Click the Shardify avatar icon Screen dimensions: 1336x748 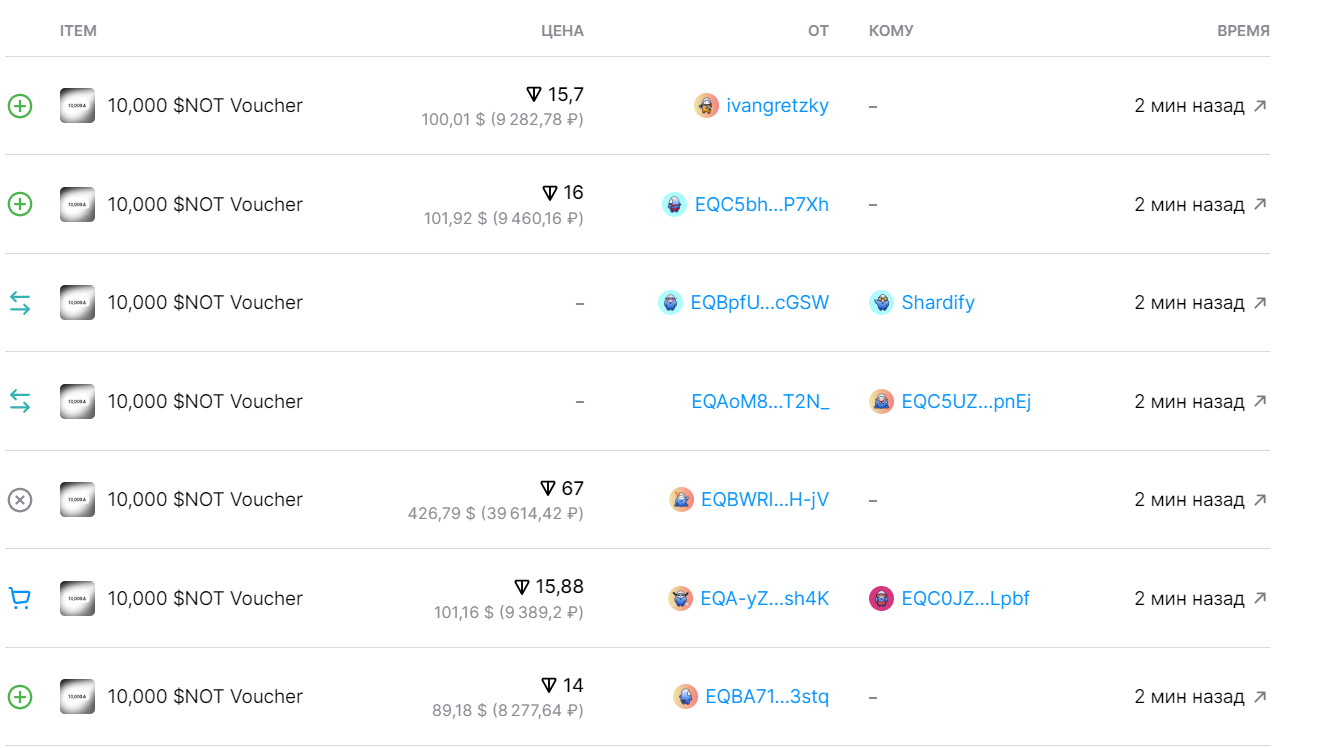[881, 303]
